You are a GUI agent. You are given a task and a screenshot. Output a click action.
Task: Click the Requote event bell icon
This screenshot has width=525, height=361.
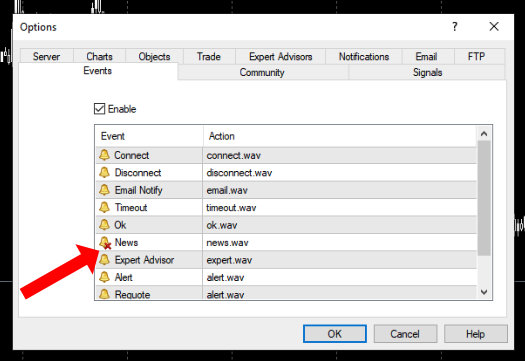pos(104,294)
